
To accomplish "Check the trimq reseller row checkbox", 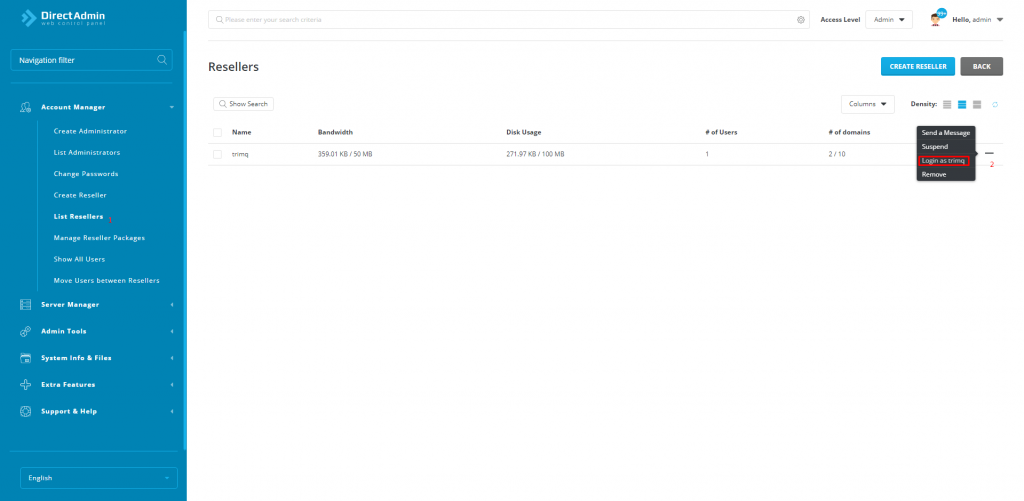I will pos(217,154).
